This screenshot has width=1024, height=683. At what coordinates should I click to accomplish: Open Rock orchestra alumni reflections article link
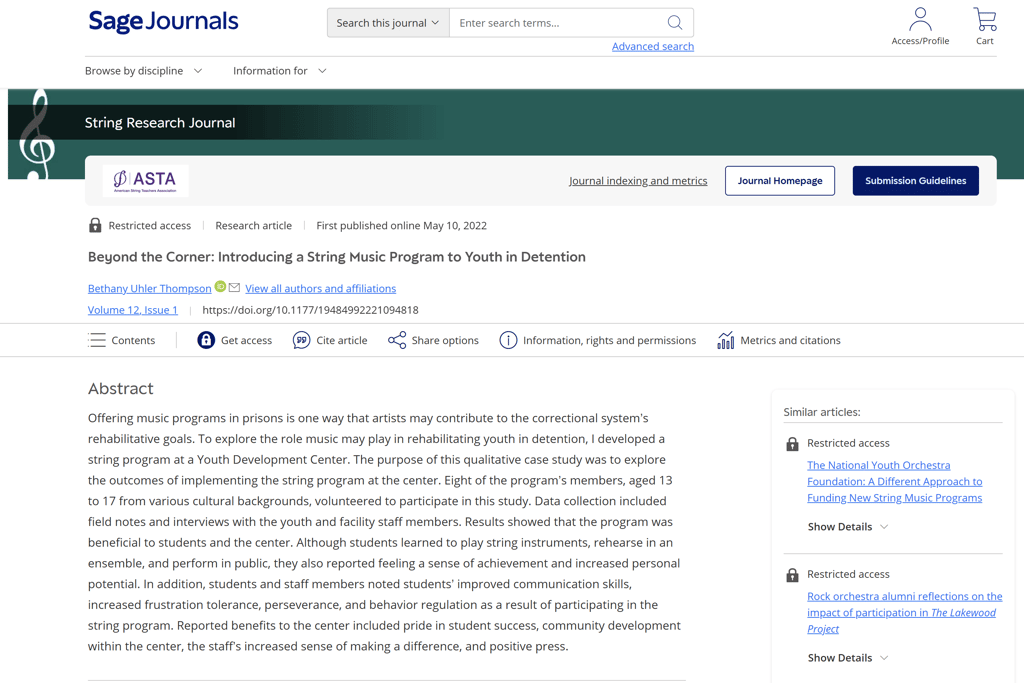point(904,612)
